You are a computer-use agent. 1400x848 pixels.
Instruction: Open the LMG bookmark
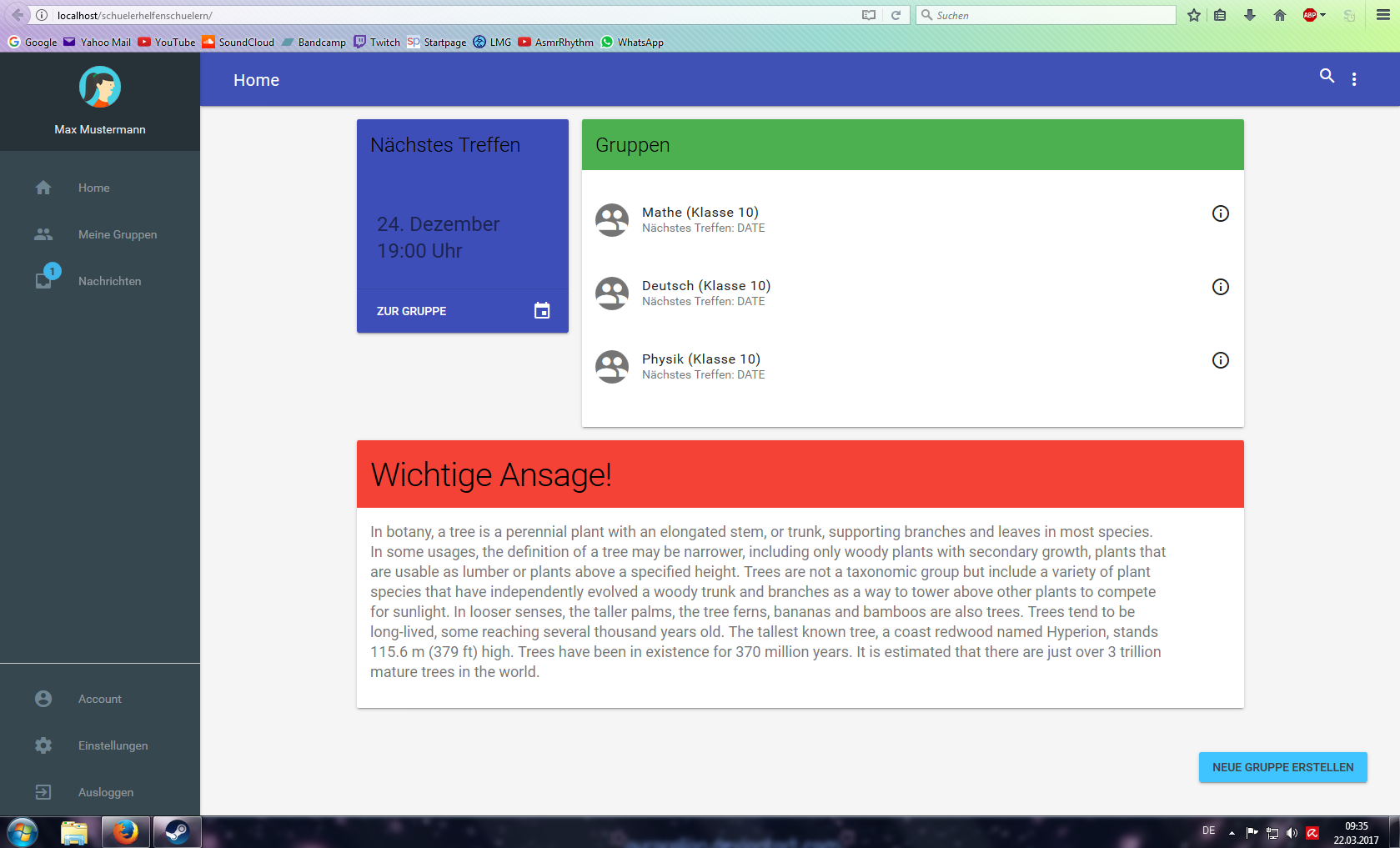493,42
